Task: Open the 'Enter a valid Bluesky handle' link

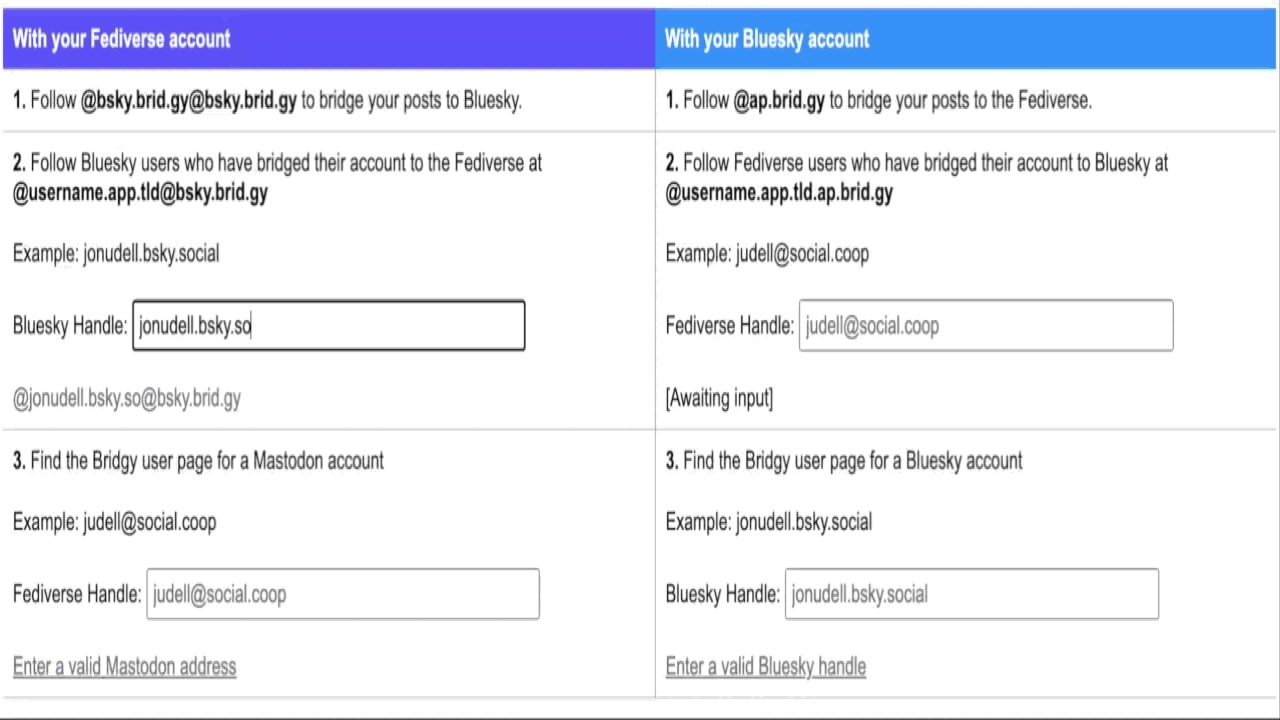Action: coord(766,667)
